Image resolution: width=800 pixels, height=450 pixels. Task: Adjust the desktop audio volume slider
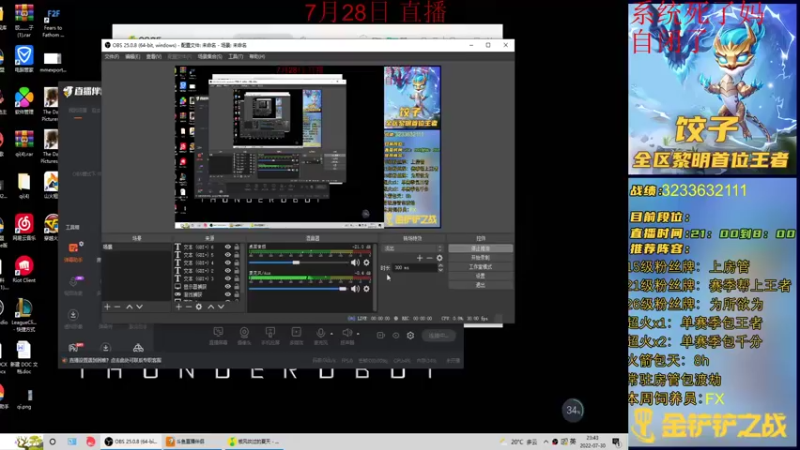(x=299, y=262)
